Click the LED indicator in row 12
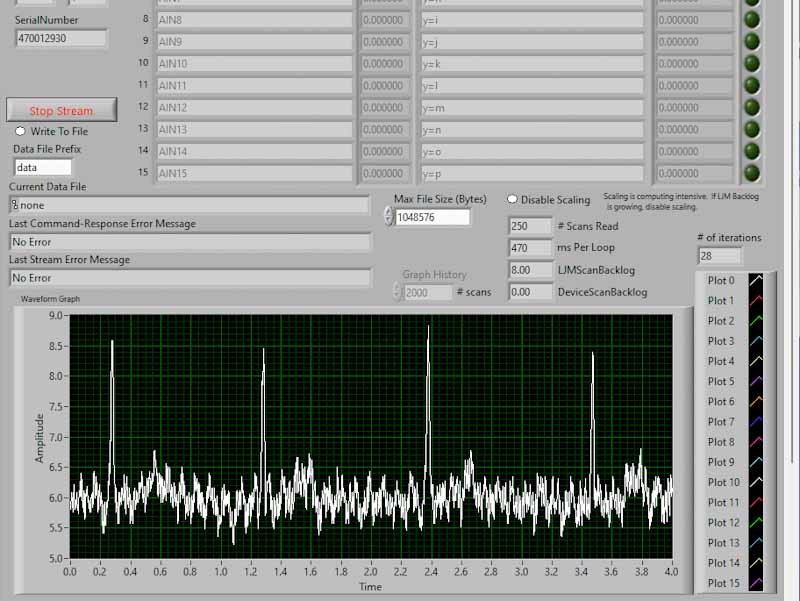Viewport: 800px width, 601px height. coord(751,107)
